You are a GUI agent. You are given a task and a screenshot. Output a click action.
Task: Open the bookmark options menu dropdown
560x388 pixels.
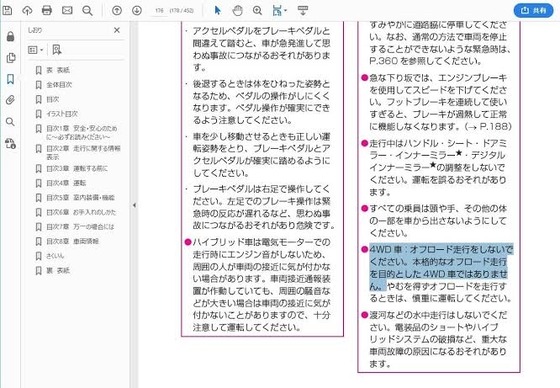point(35,50)
